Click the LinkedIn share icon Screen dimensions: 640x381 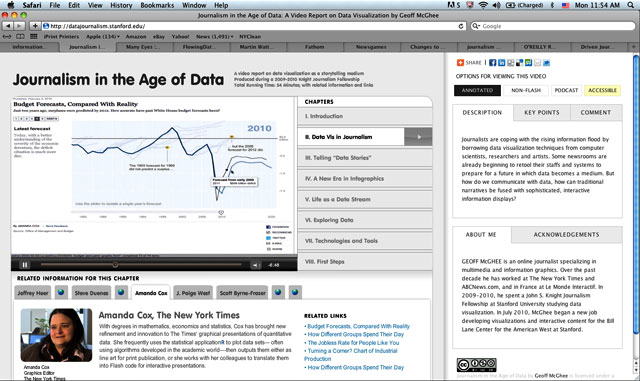click(x=502, y=62)
